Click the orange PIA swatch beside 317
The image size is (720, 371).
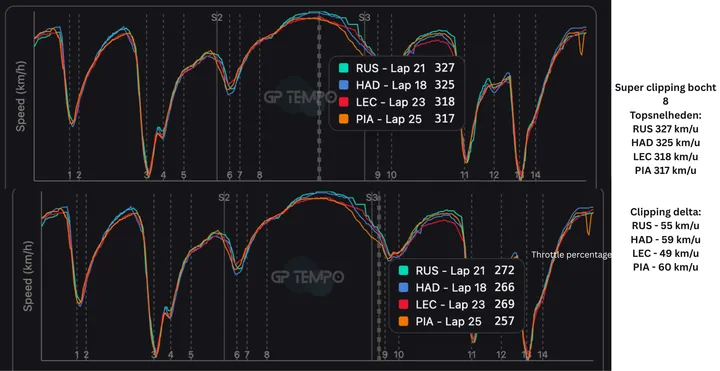[343, 119]
